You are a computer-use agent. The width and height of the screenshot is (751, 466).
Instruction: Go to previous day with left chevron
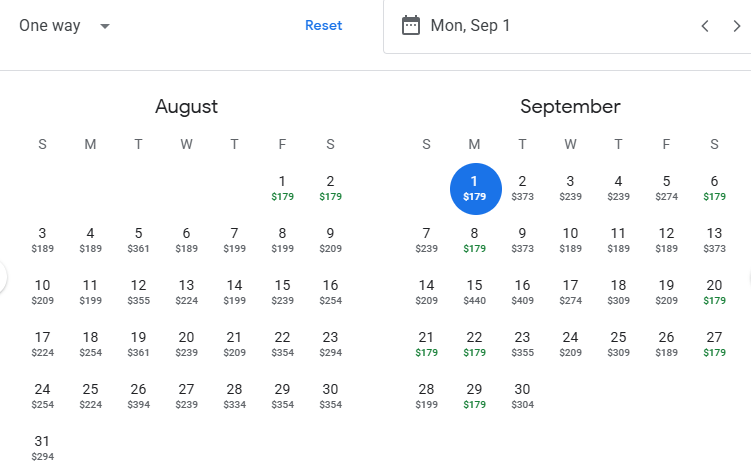pos(705,26)
